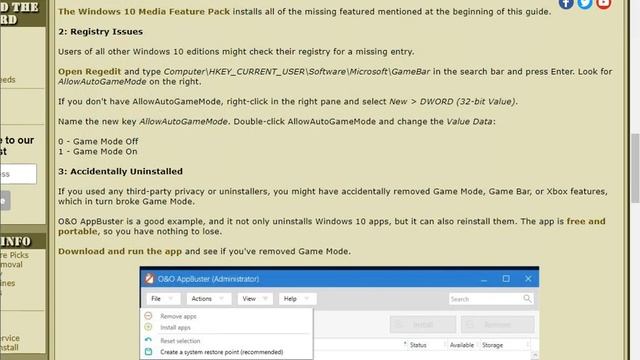Click the Reset selection arrow icon
Screen dimensions: 640x360
(148, 340)
